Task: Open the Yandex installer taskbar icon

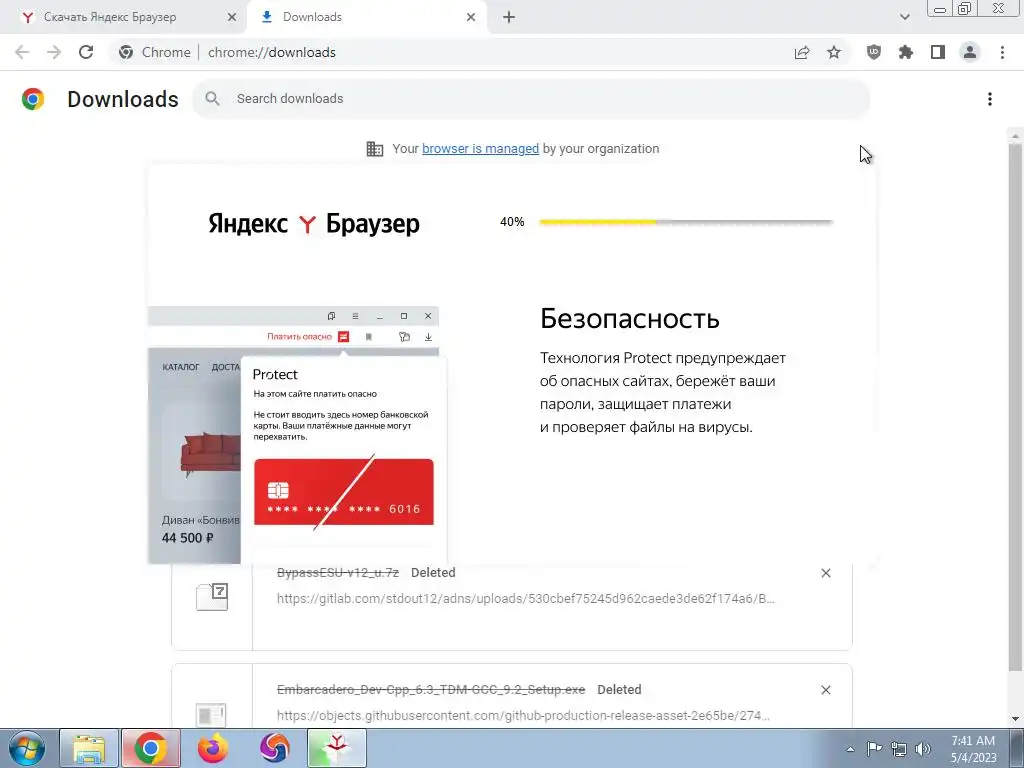Action: click(337, 748)
